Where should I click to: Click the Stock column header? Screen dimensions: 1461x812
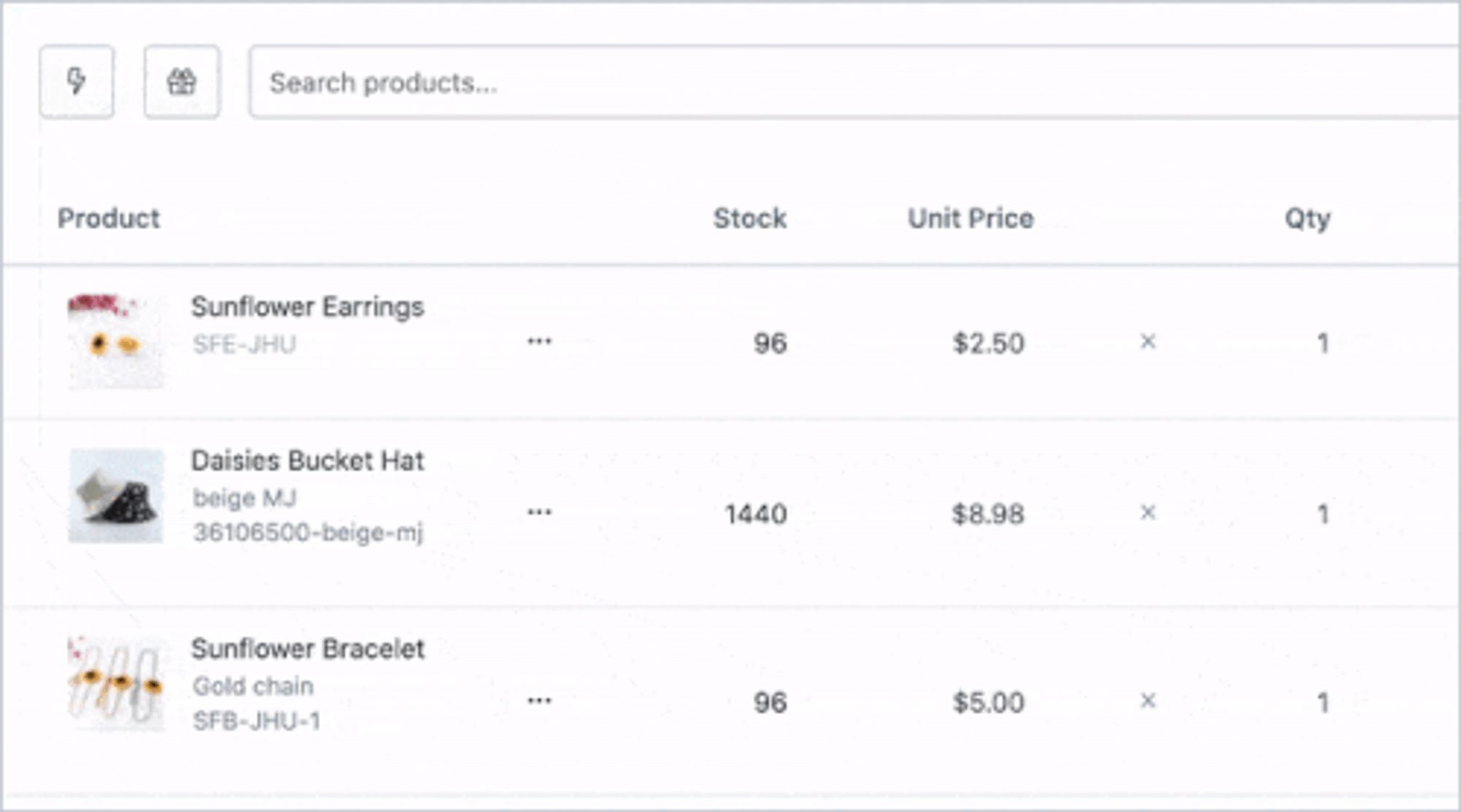coord(749,218)
